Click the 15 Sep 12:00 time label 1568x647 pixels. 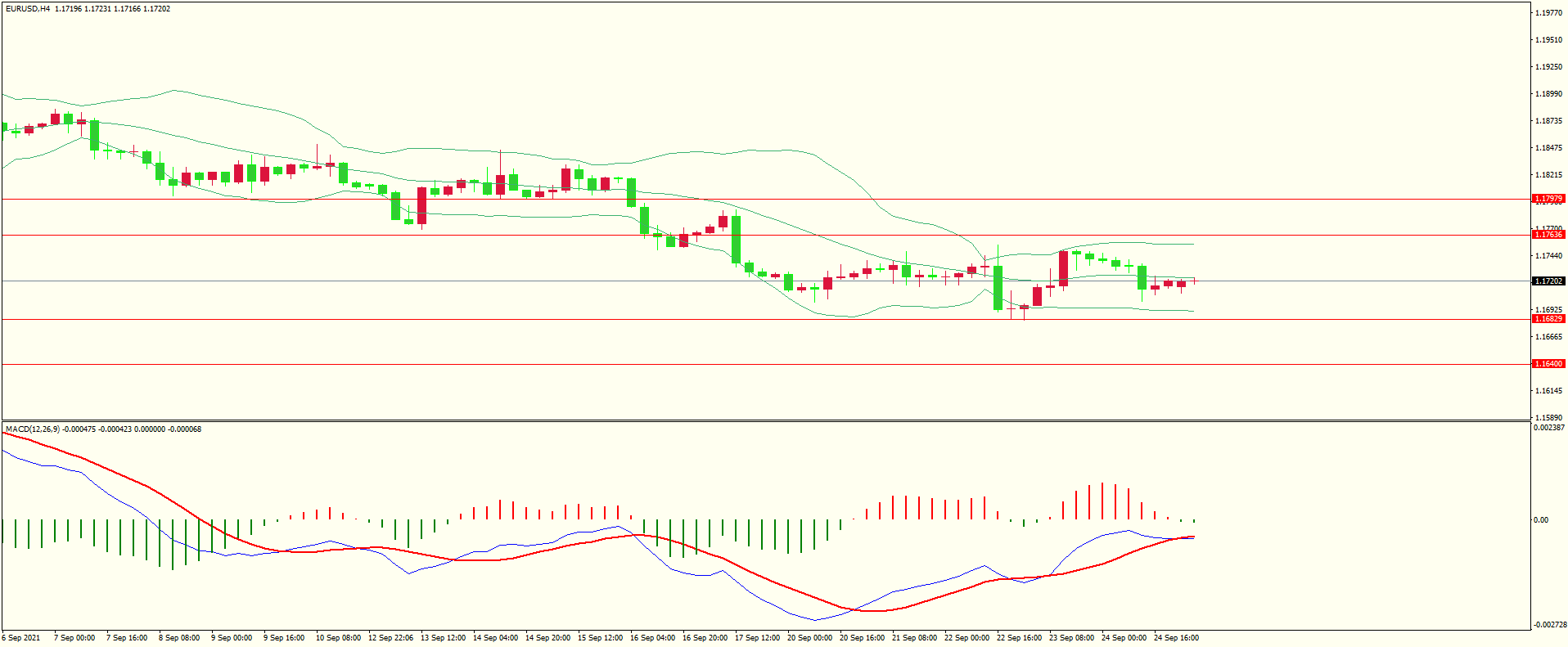point(600,638)
